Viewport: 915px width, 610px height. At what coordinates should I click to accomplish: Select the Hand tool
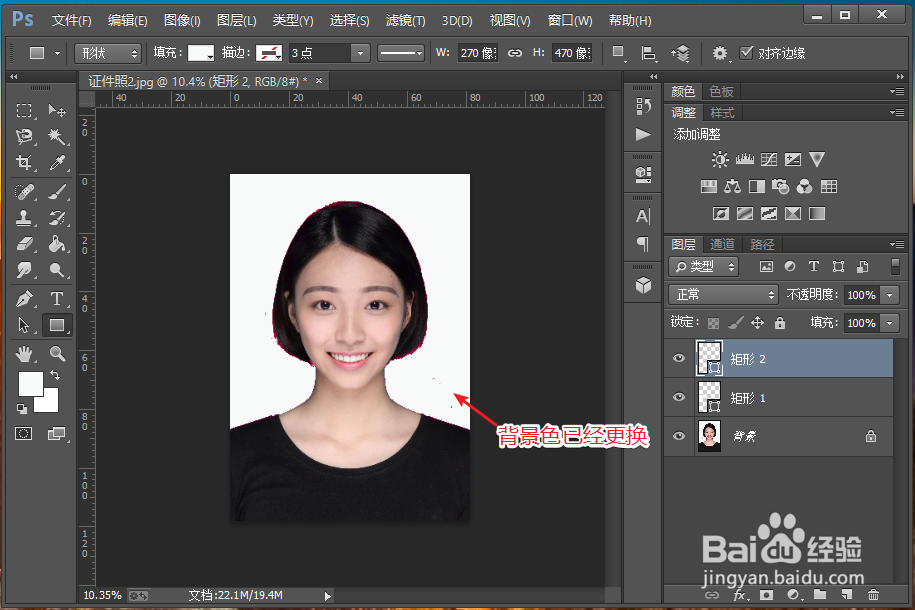click(25, 353)
